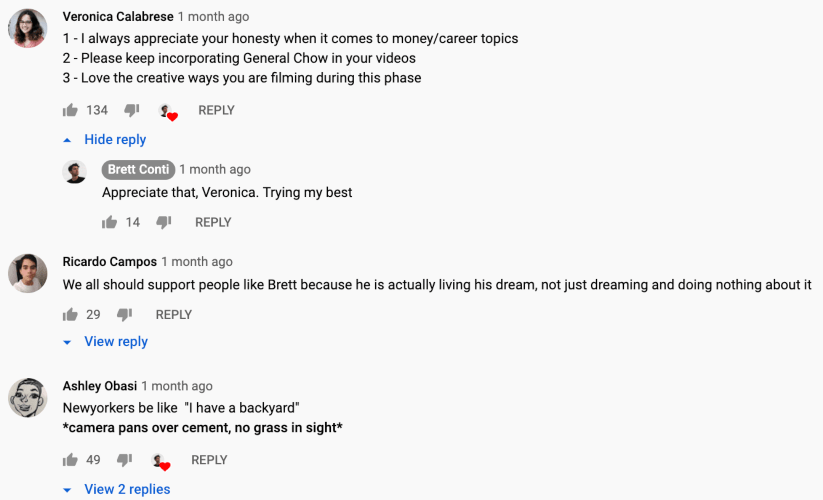
Task: Open Ricardo Campos's channel name link
Action: click(x=109, y=262)
